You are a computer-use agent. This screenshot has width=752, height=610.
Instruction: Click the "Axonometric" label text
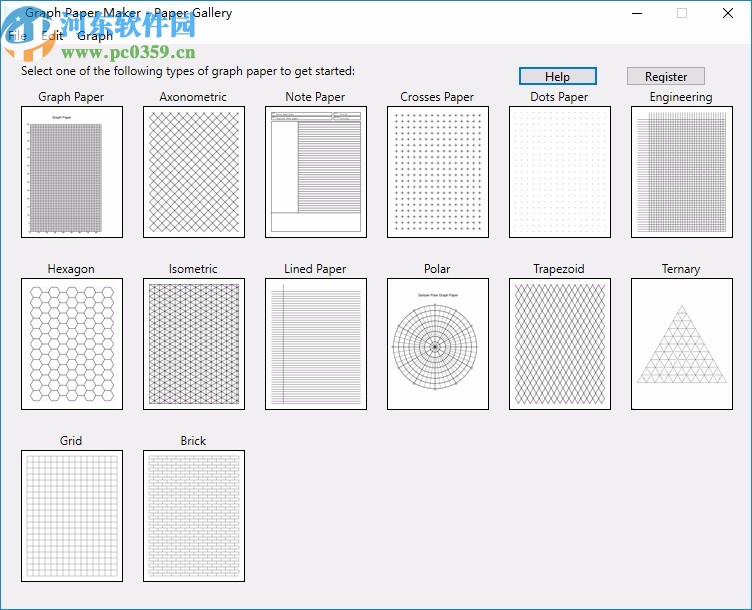193,97
